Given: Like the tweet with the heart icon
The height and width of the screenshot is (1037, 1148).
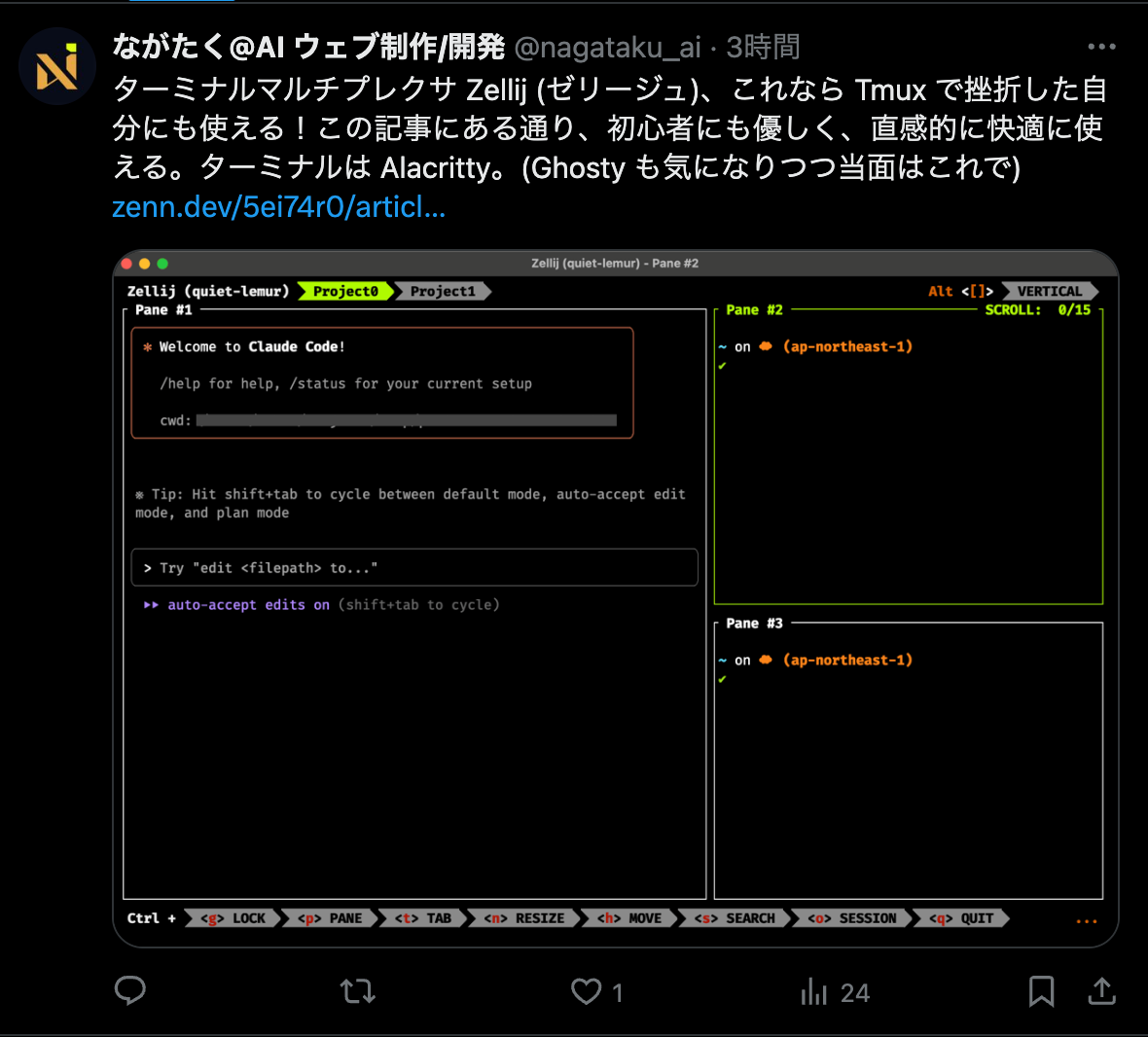Looking at the screenshot, I should [587, 991].
